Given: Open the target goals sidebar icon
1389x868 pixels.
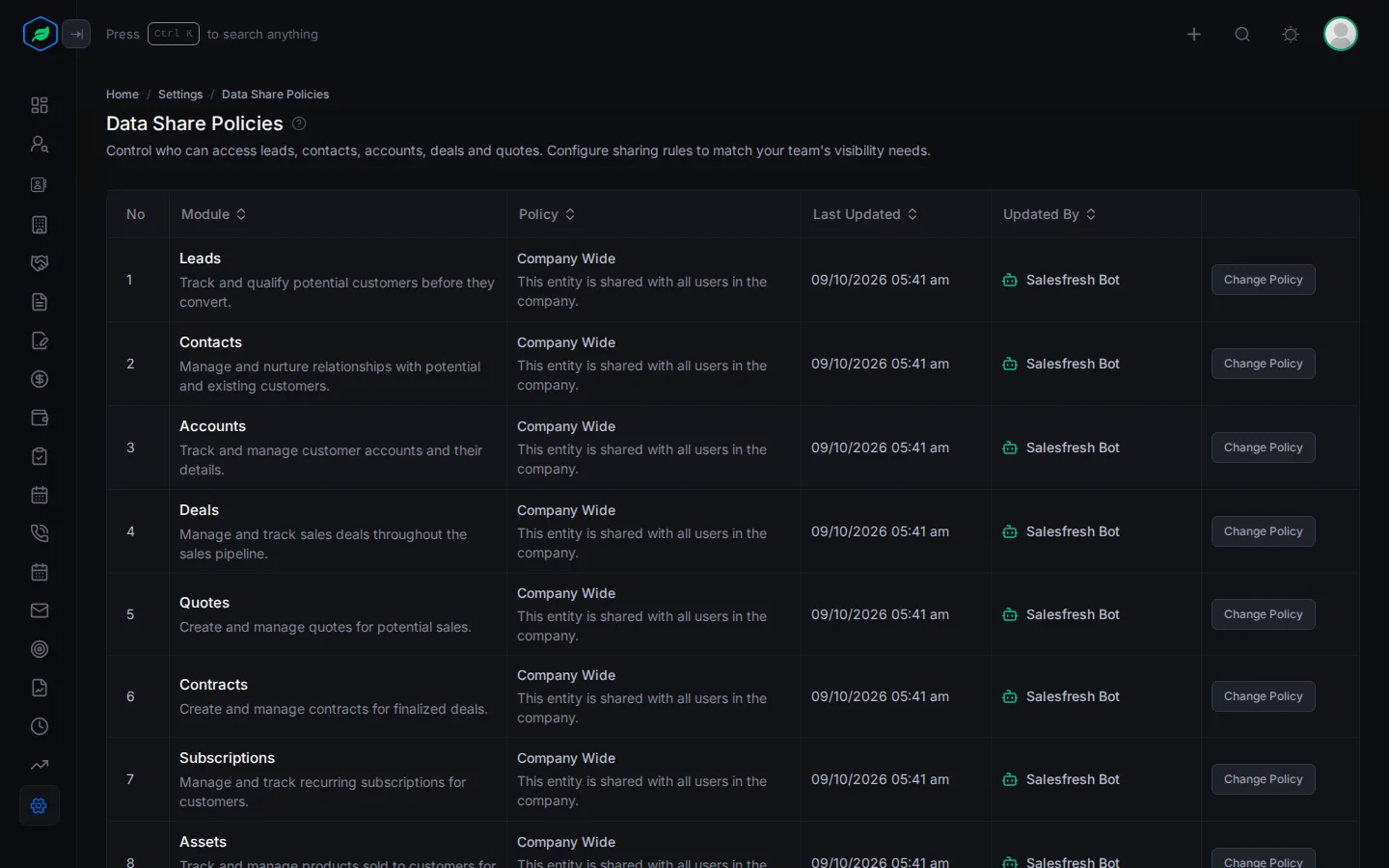Looking at the screenshot, I should point(40,649).
